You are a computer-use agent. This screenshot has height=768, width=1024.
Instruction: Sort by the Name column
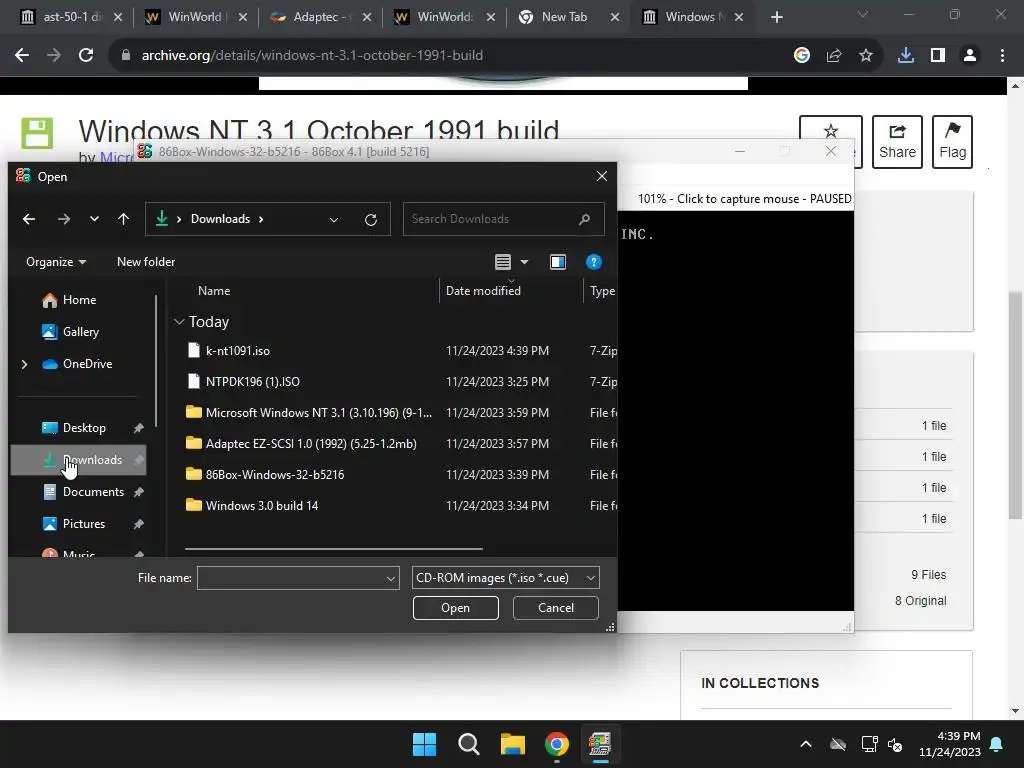point(214,291)
